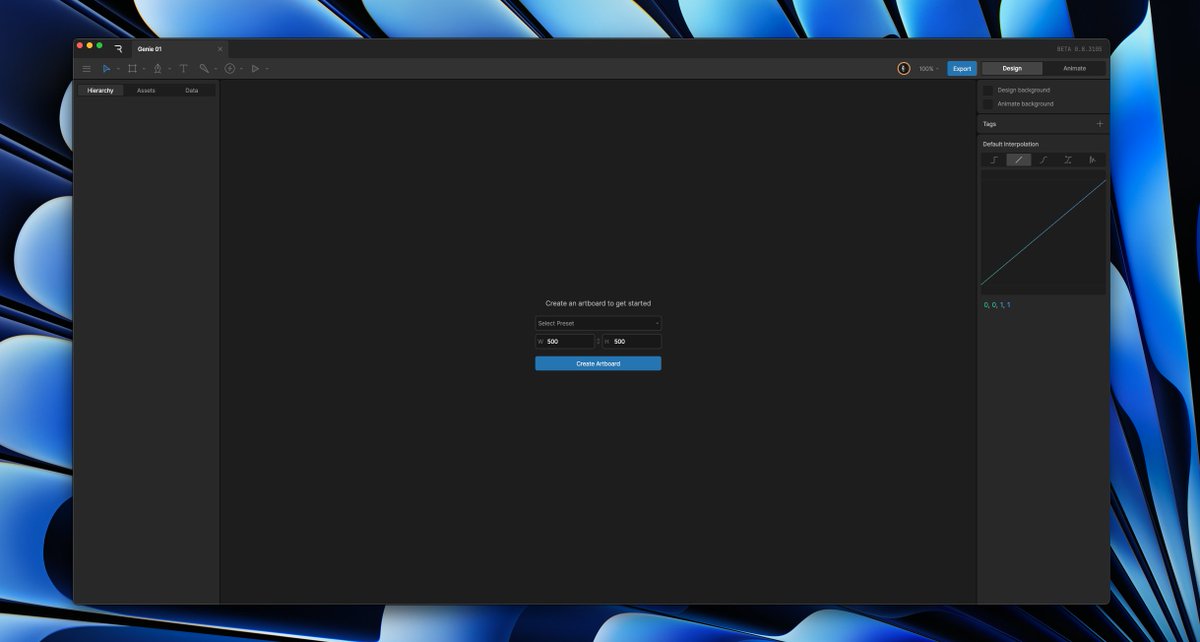This screenshot has height=642, width=1200.
Task: Click the Export button
Action: 962,69
